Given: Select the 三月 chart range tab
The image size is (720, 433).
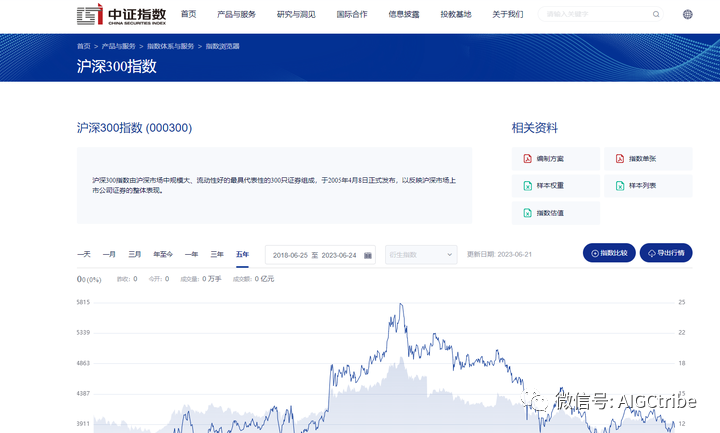Looking at the screenshot, I should pos(135,254).
